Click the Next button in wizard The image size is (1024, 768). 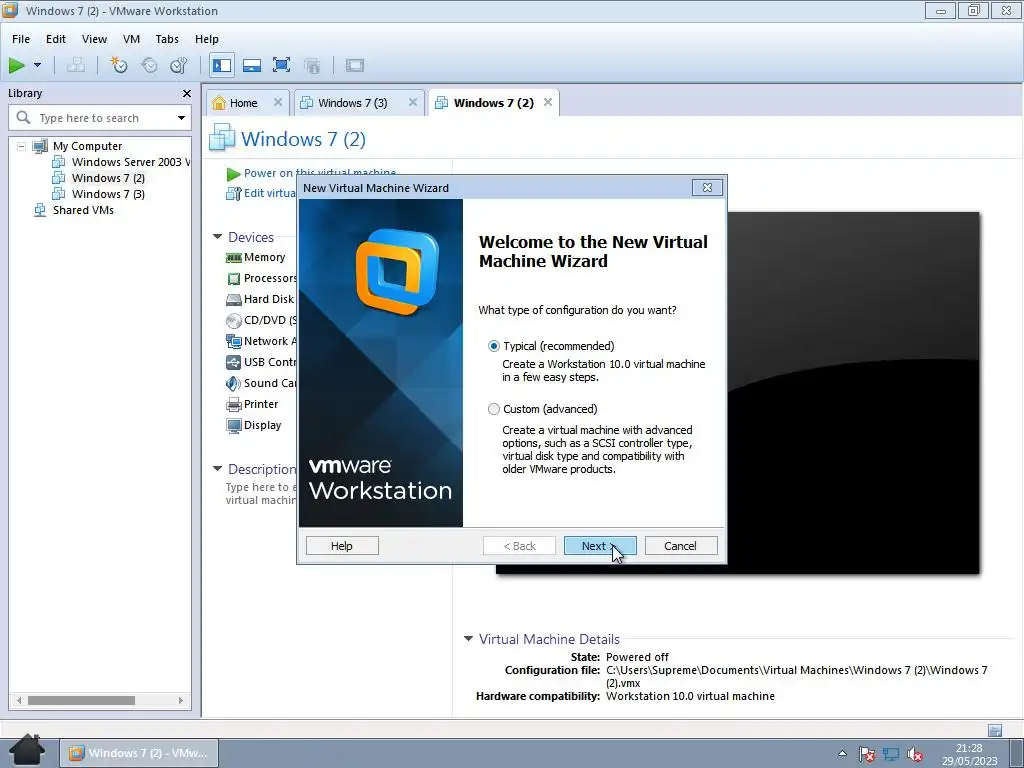click(x=600, y=546)
